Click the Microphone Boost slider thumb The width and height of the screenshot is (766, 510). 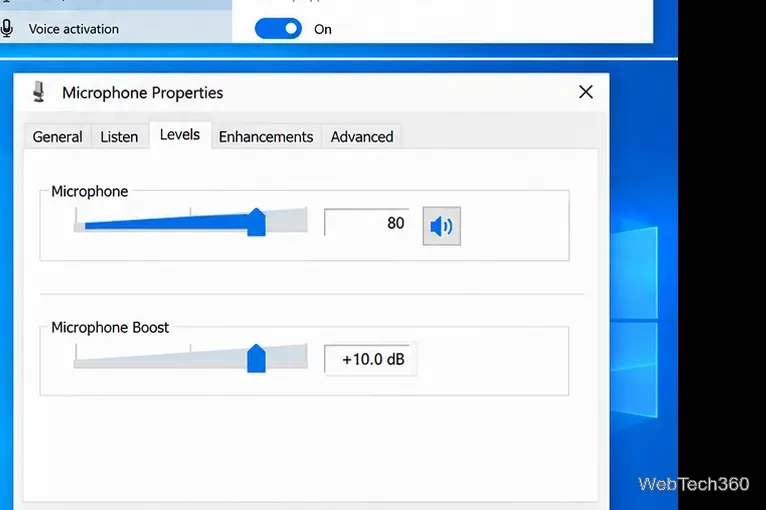[256, 358]
